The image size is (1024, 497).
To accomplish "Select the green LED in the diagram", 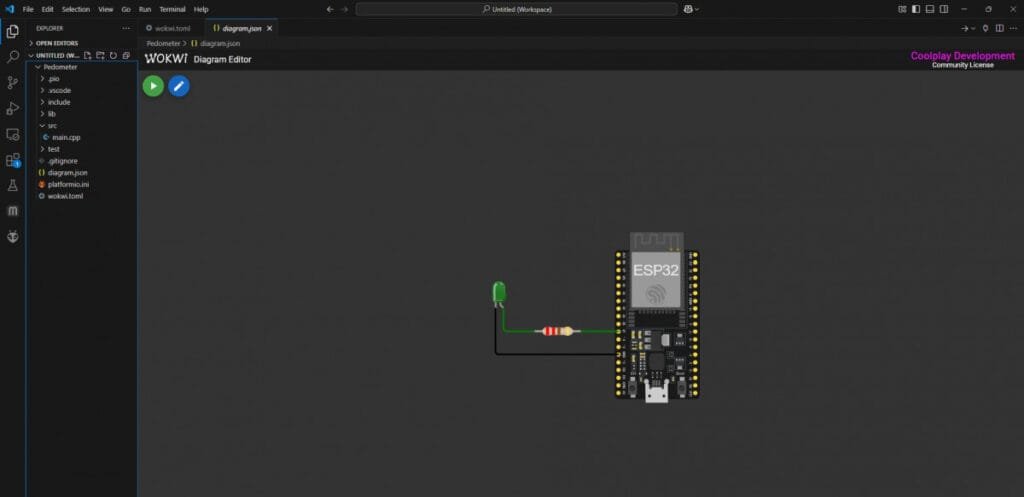I will [498, 293].
